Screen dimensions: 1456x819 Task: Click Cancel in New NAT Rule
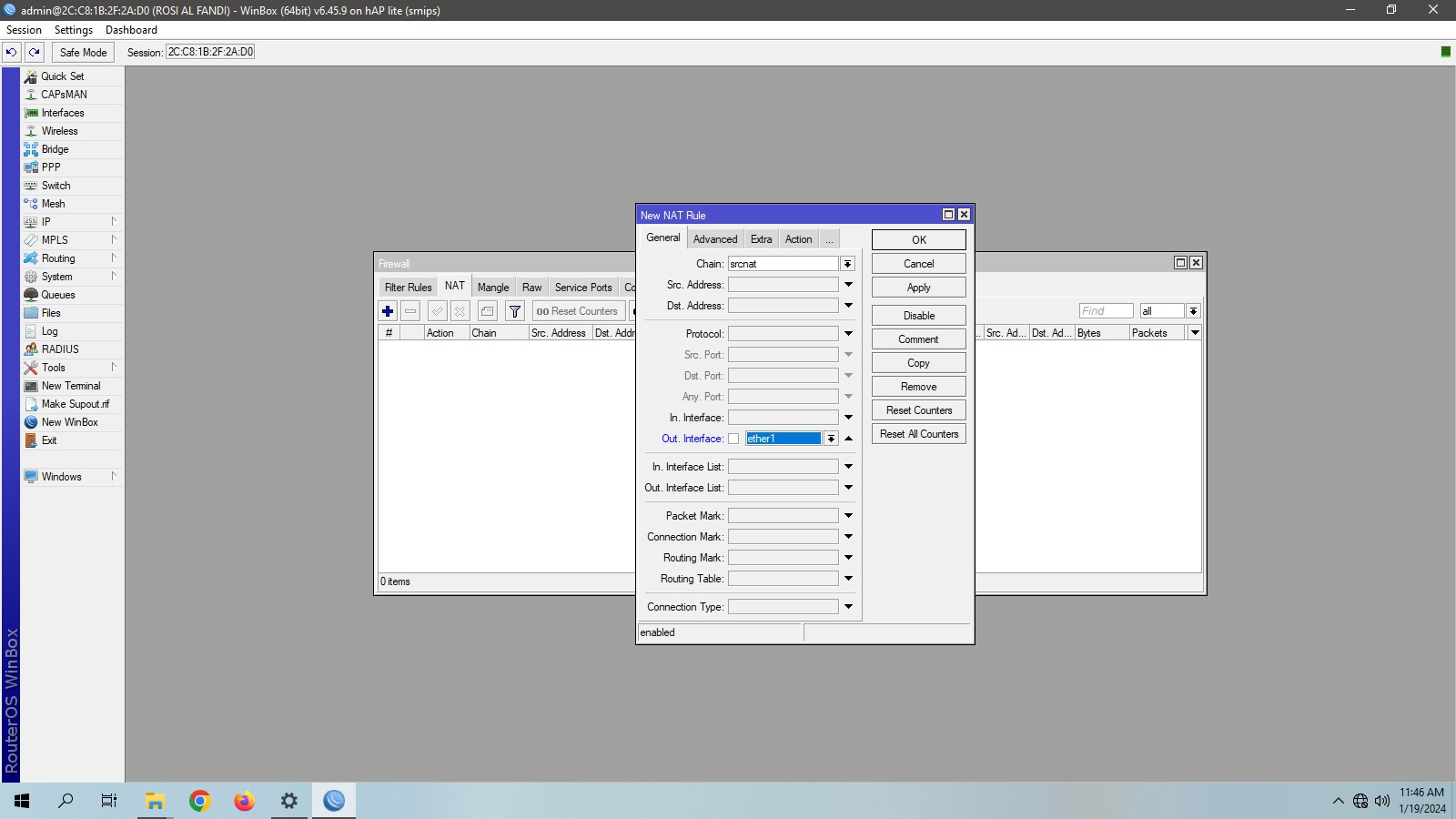click(x=919, y=264)
